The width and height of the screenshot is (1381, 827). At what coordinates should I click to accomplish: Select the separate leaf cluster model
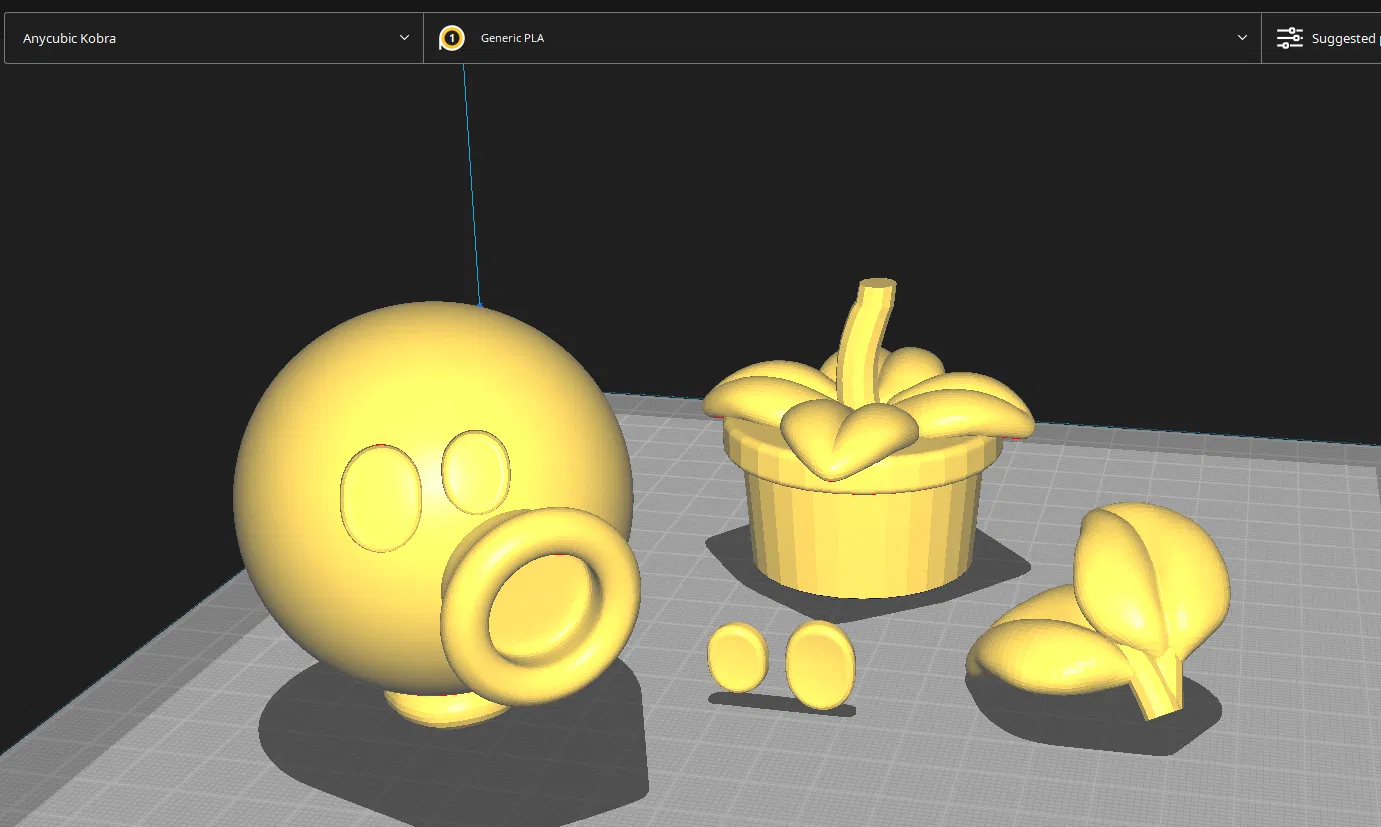click(1100, 612)
